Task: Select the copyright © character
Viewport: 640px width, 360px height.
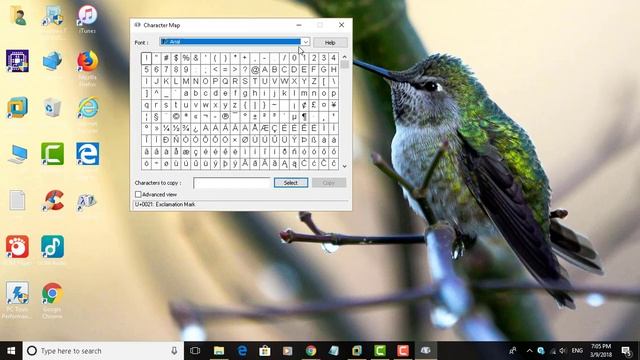Action: [176, 117]
